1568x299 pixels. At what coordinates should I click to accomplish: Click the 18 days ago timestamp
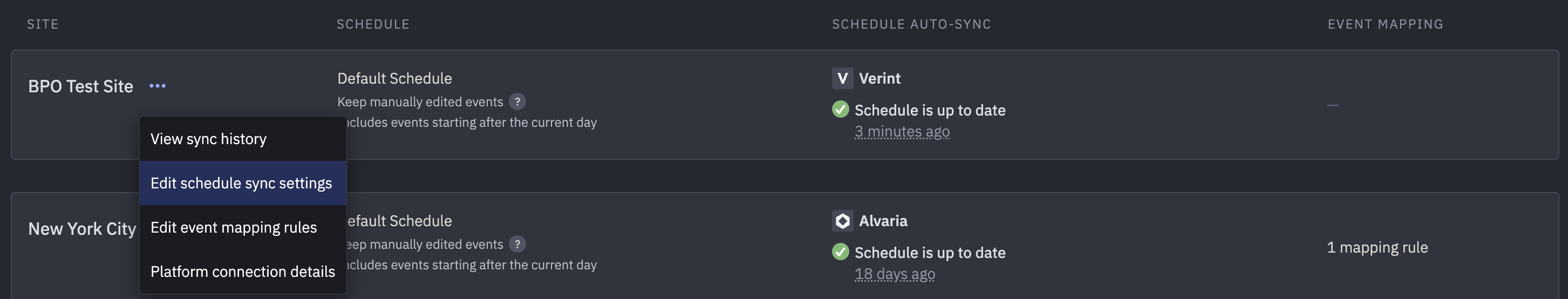click(894, 274)
